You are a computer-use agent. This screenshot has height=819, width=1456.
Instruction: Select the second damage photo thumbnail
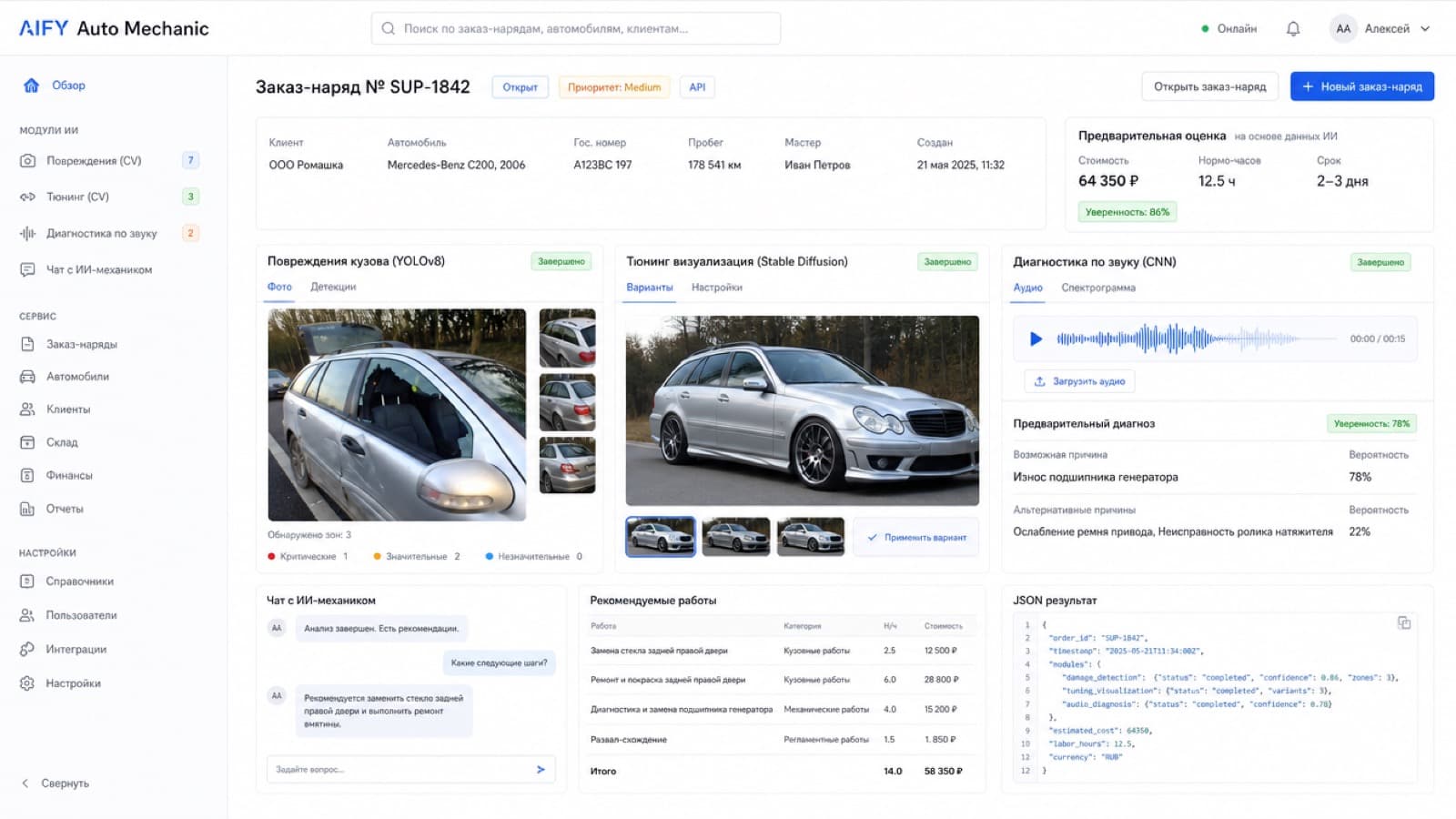[567, 402]
